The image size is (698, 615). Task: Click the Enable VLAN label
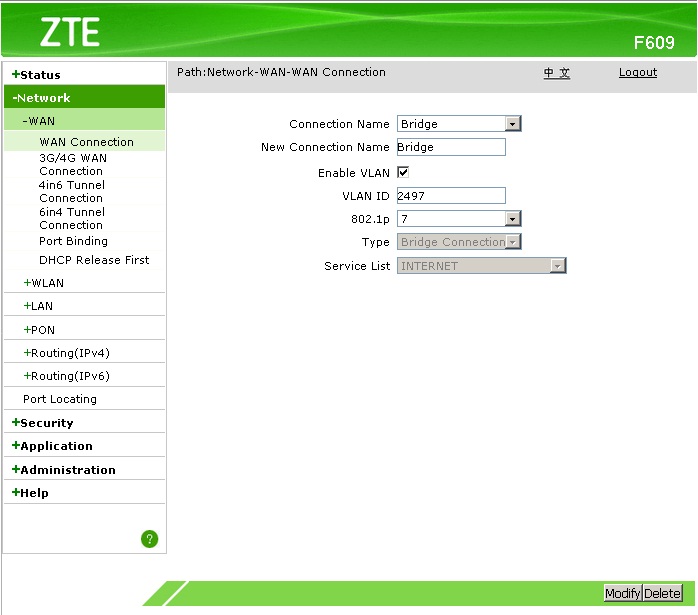pyautogui.click(x=353, y=173)
